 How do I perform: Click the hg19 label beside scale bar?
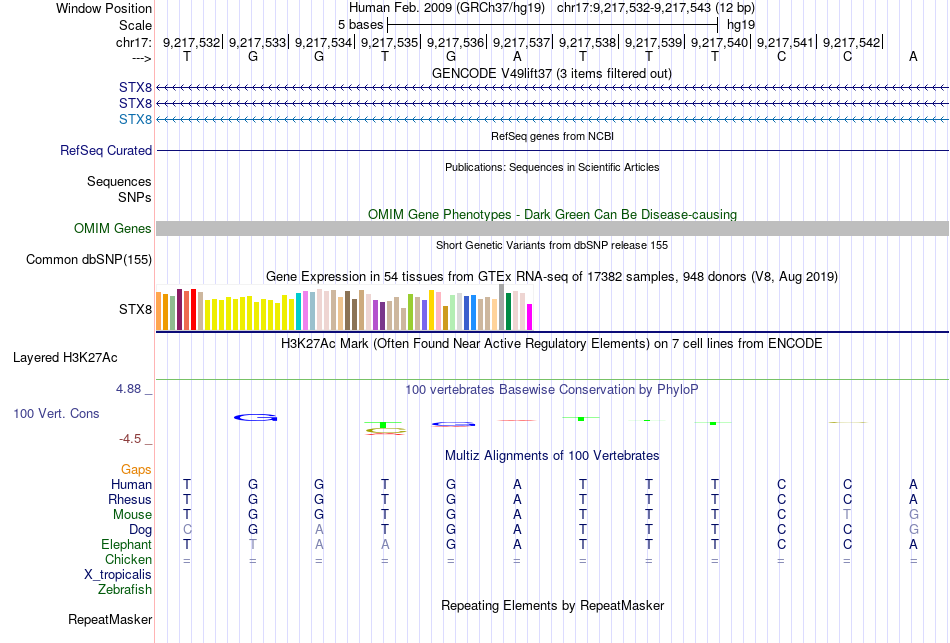741,25
